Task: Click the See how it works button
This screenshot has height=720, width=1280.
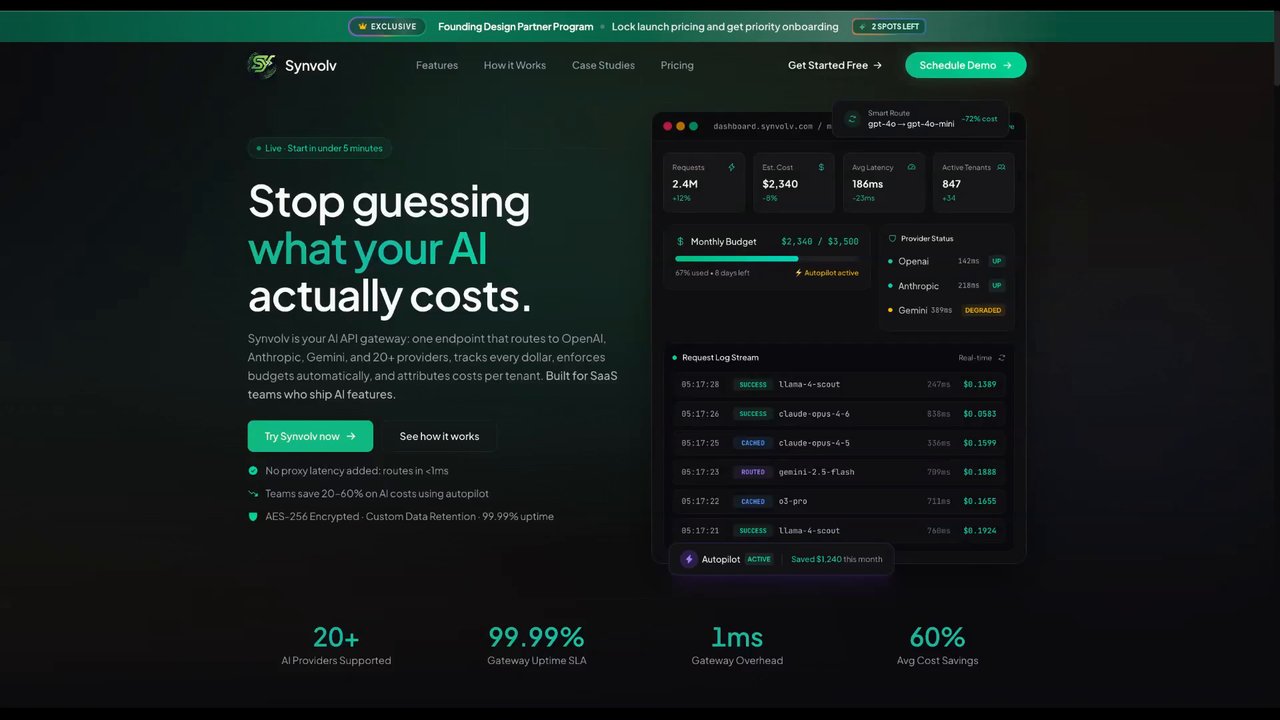Action: point(439,436)
